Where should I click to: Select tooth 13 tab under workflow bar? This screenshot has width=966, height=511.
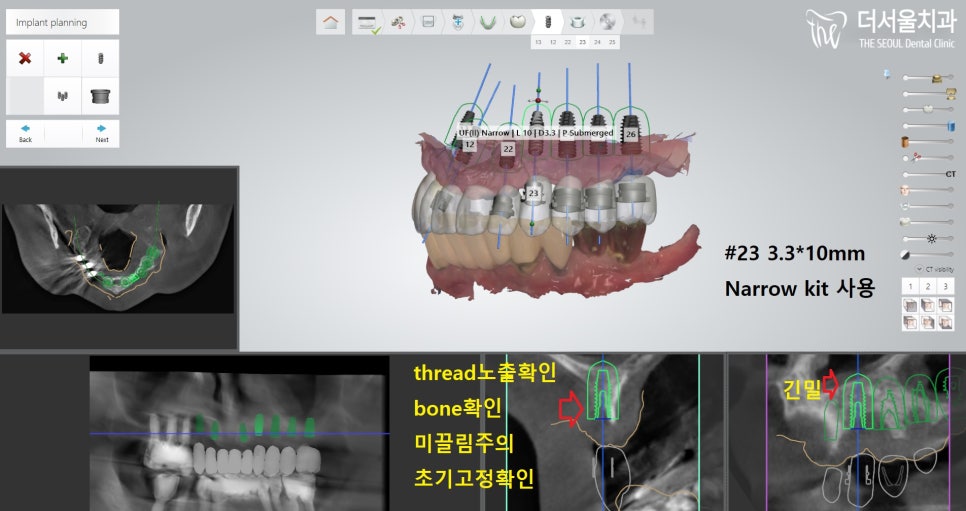pyautogui.click(x=538, y=43)
